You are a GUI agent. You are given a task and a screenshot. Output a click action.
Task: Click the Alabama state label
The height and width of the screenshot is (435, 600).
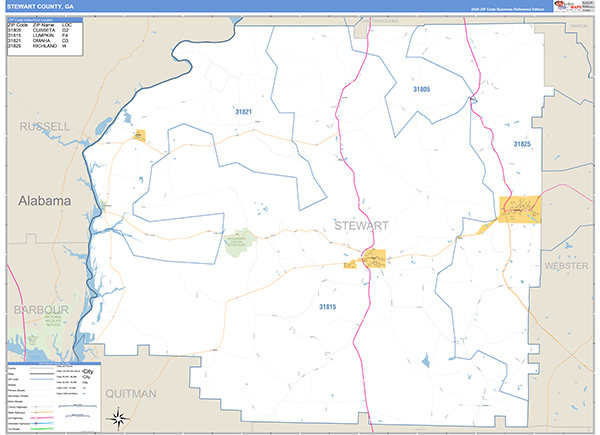(x=45, y=201)
